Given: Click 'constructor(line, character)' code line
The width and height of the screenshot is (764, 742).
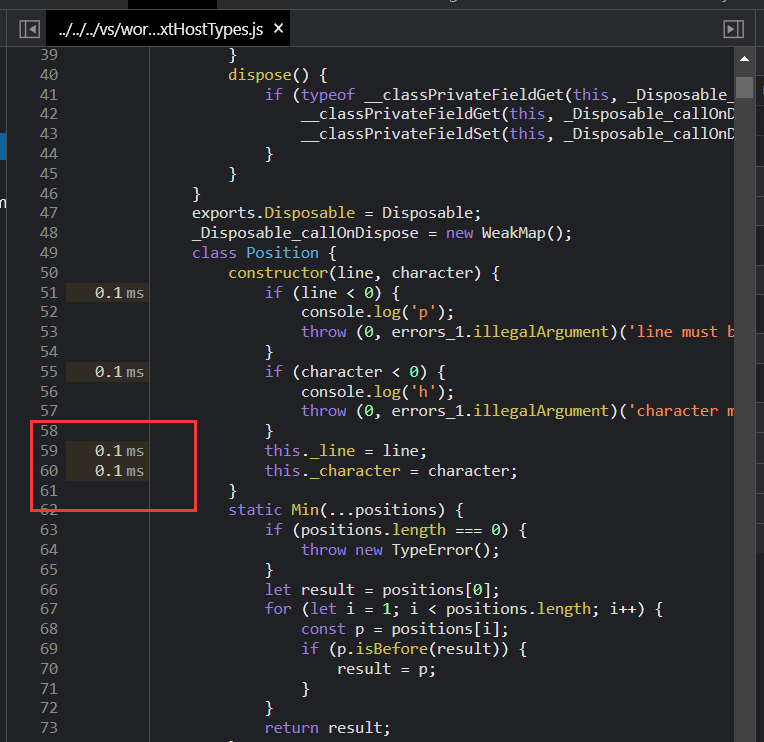Looking at the screenshot, I should tap(364, 273).
